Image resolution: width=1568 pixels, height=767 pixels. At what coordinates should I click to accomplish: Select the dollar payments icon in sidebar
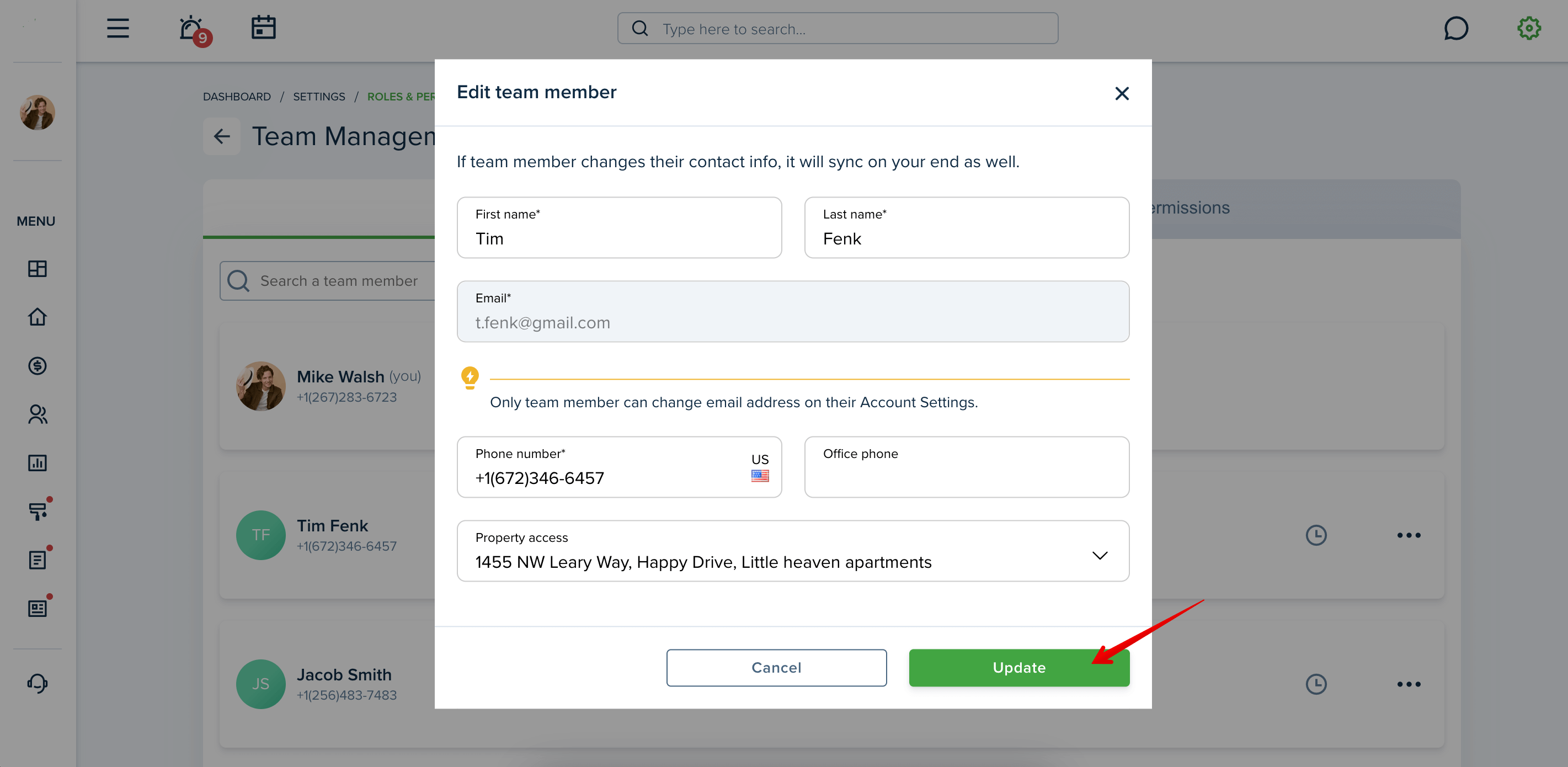37,365
